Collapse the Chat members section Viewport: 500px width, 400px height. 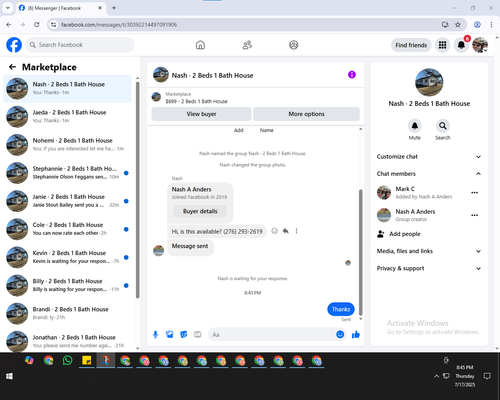coord(429,174)
